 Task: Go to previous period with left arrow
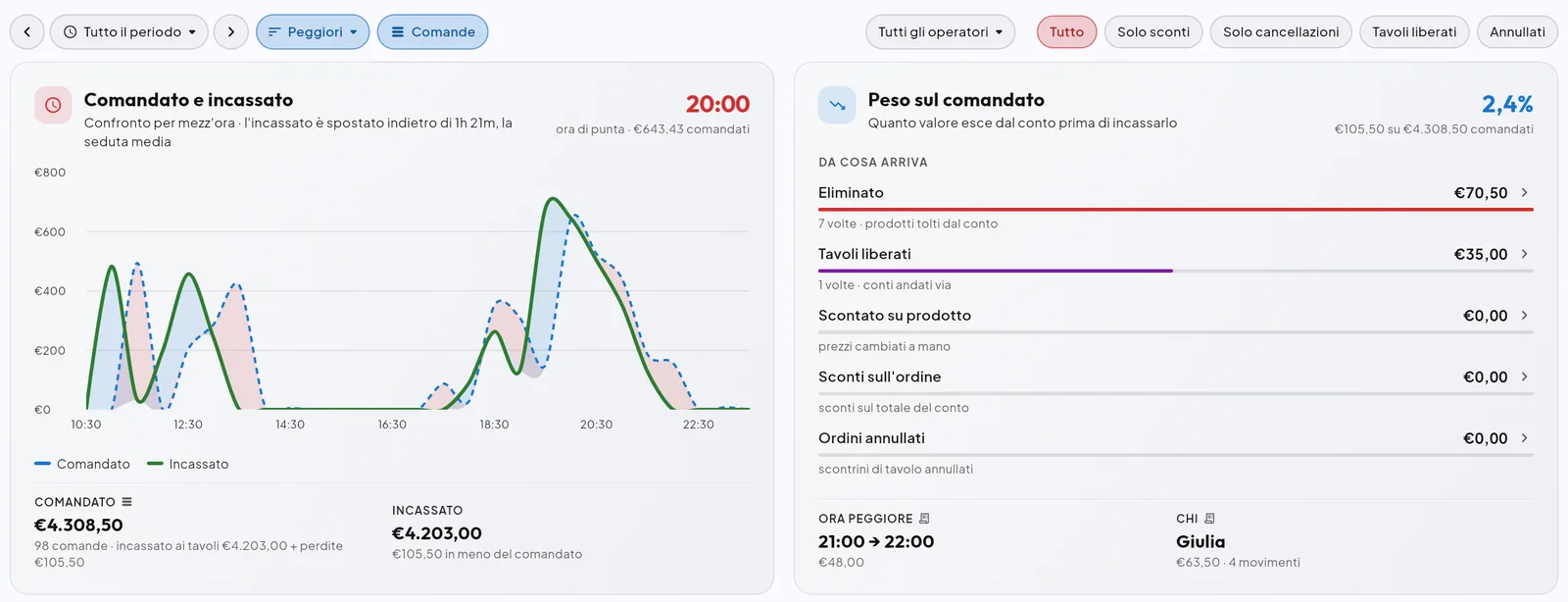27,31
